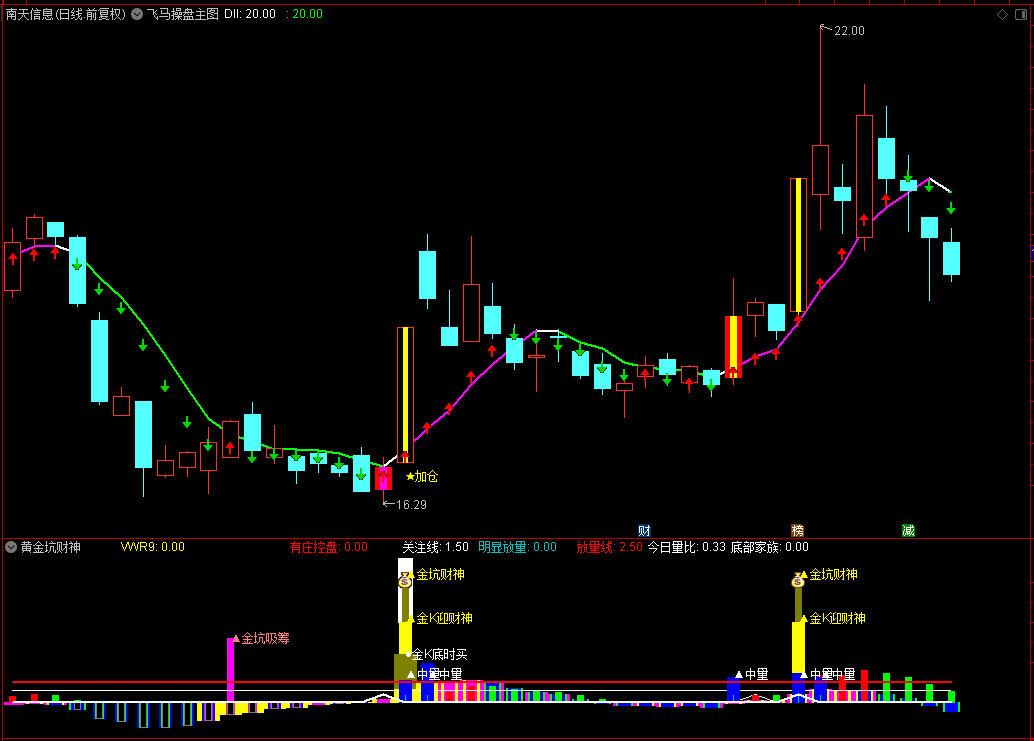Image resolution: width=1034 pixels, height=741 pixels.
Task: Click the 金K底时买 signal label
Action: click(440, 655)
